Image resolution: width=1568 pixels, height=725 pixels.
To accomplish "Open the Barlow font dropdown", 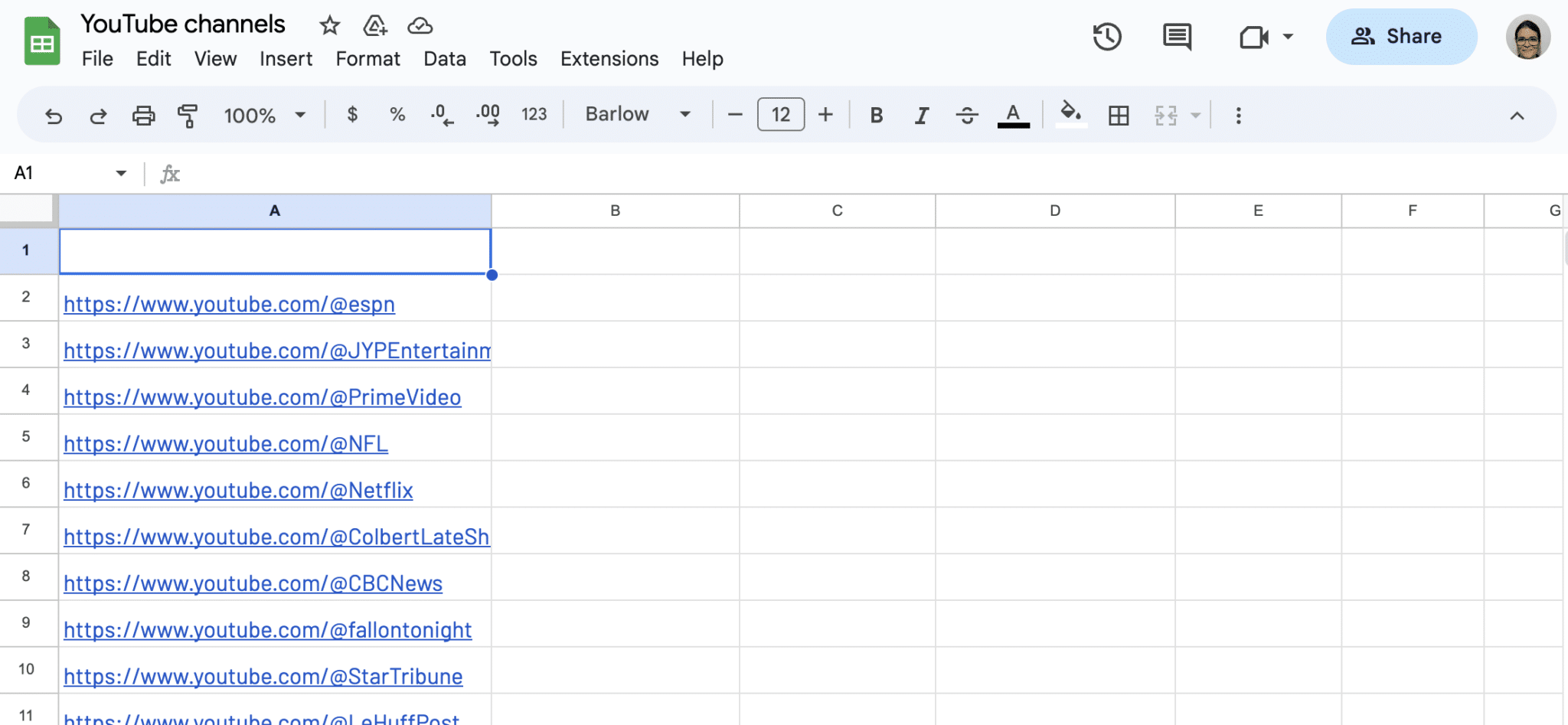I will pos(638,115).
